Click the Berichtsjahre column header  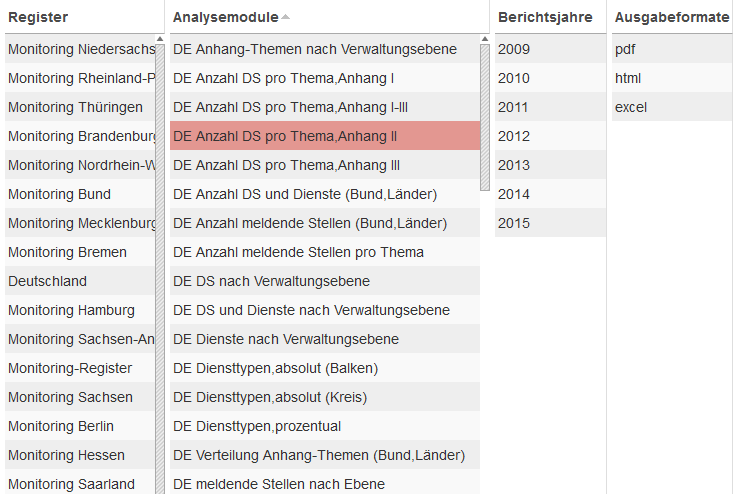coord(545,17)
